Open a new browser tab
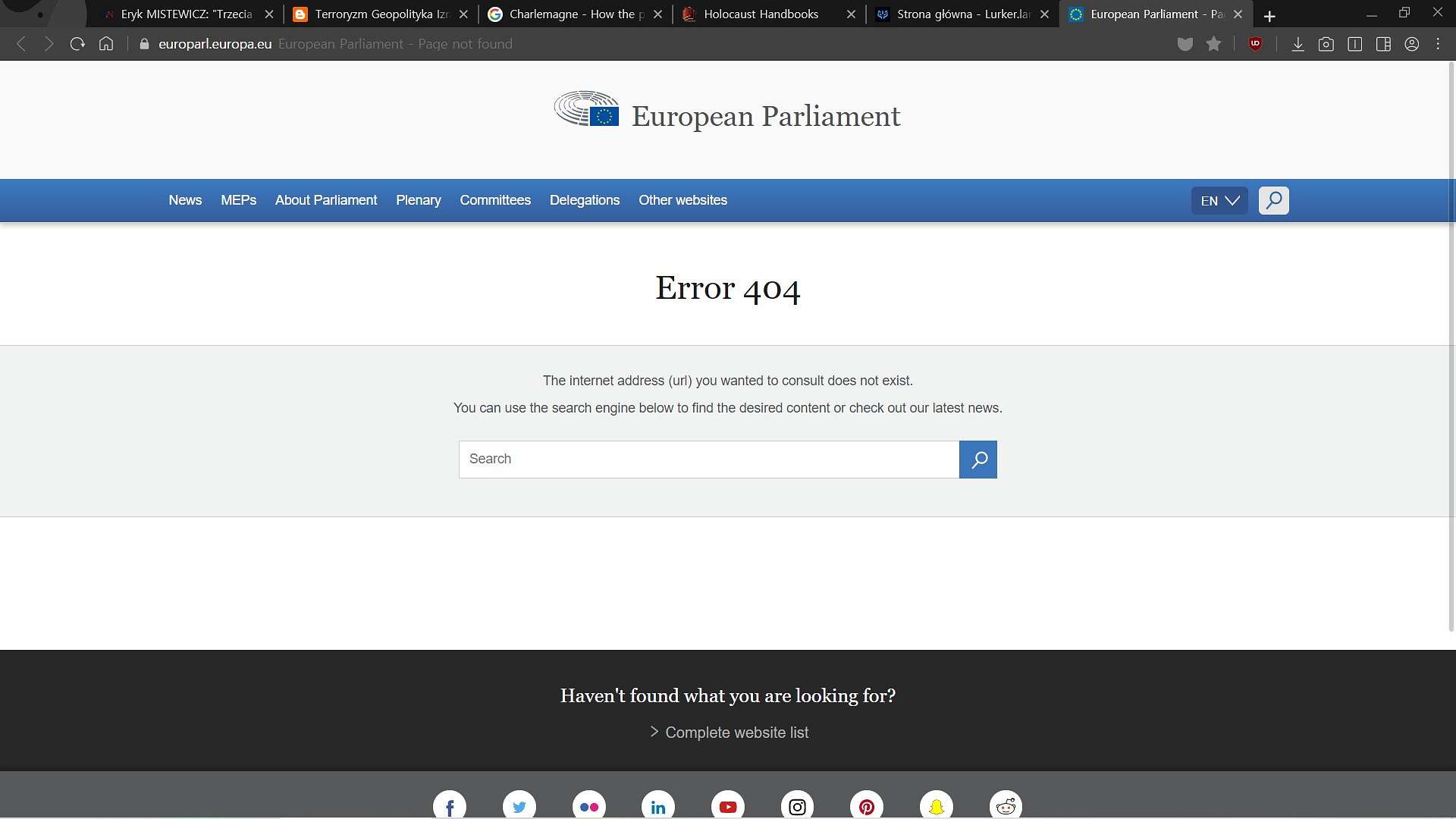Viewport: 1456px width, 819px height. point(1269,16)
